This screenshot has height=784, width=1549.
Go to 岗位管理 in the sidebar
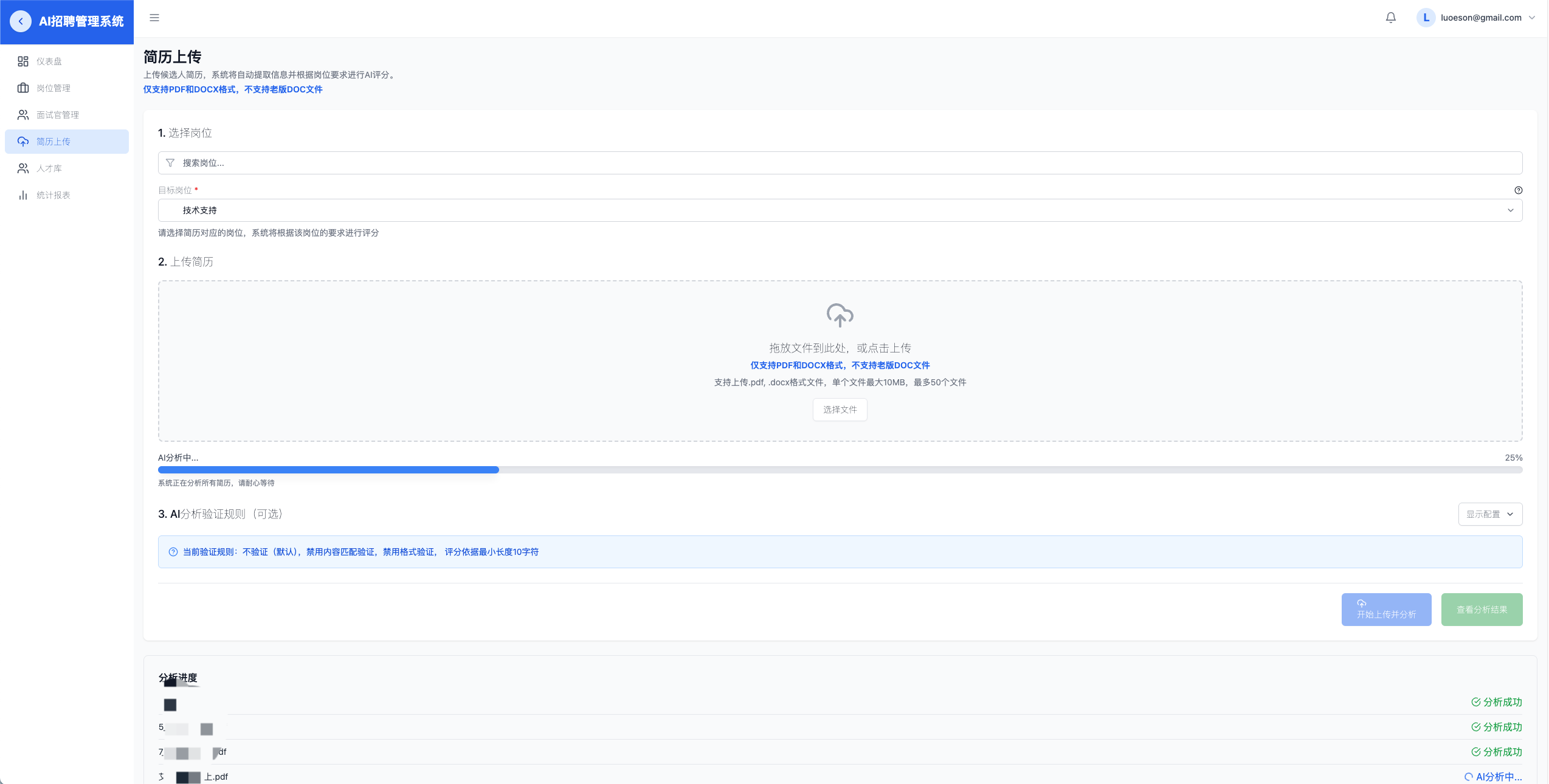53,88
